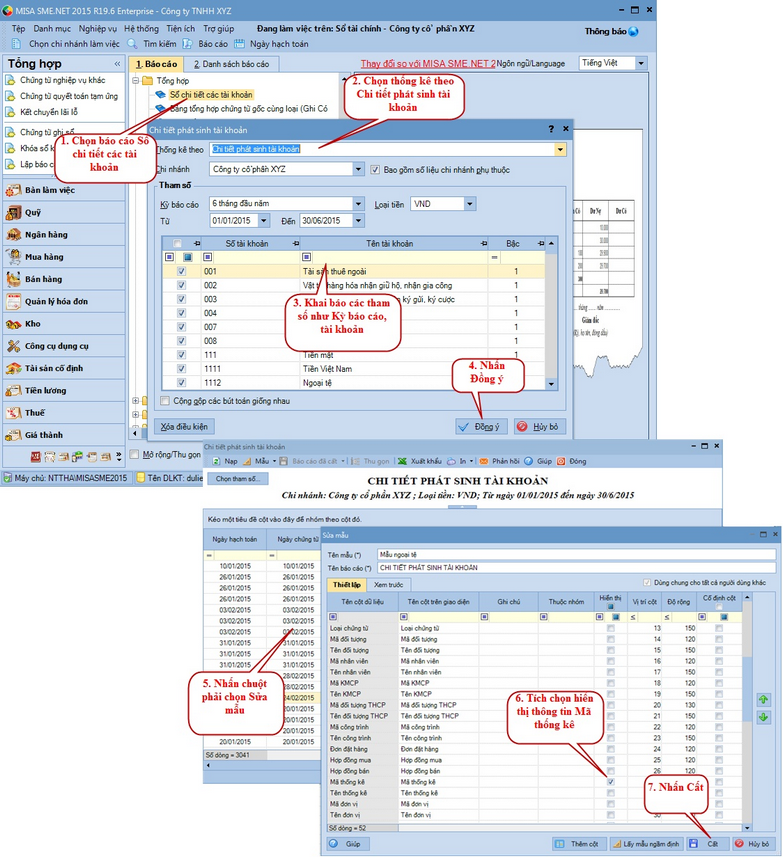
Task: Tick Hiển thị checkbox for Loại chứng từ
Action: [x=610, y=629]
